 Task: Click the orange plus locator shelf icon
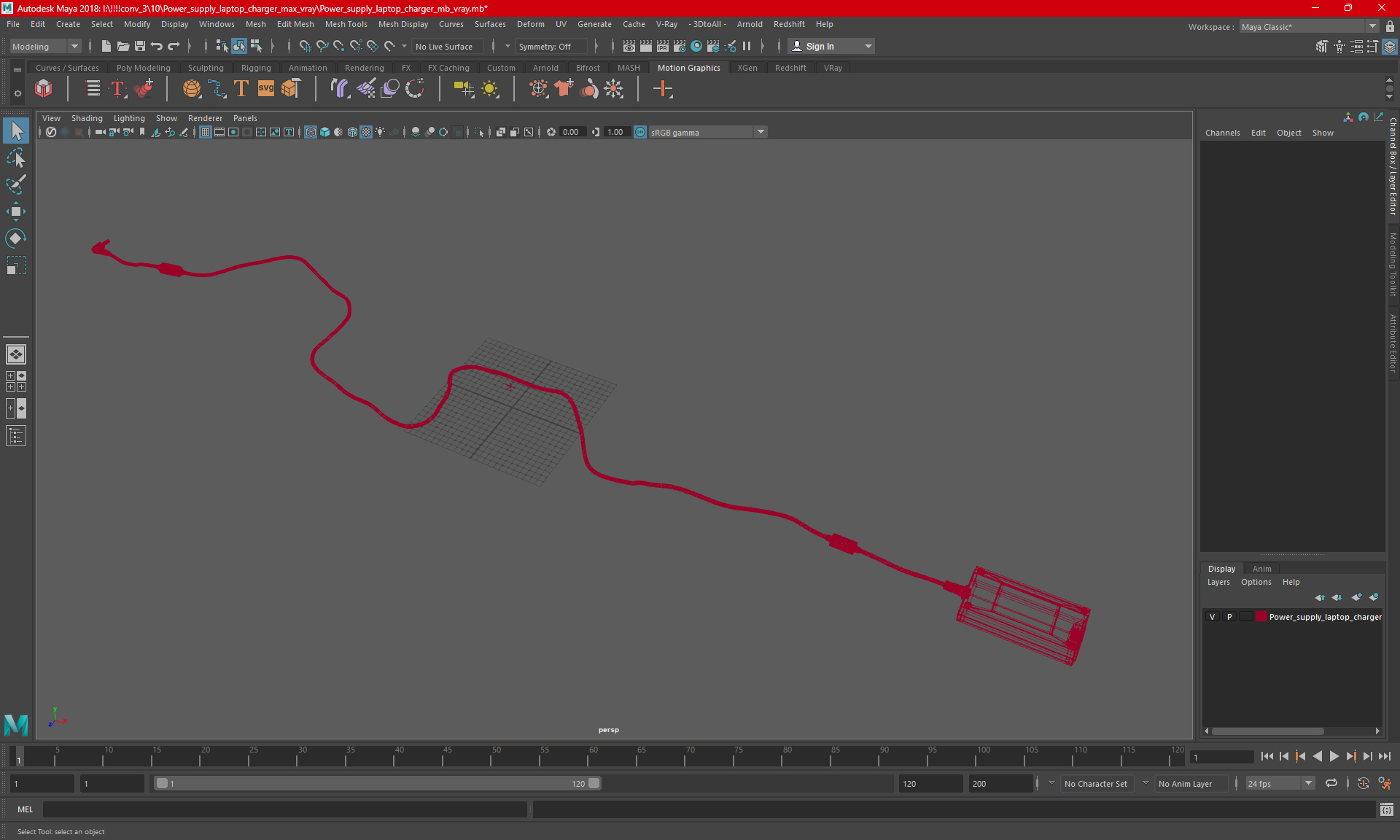click(663, 89)
